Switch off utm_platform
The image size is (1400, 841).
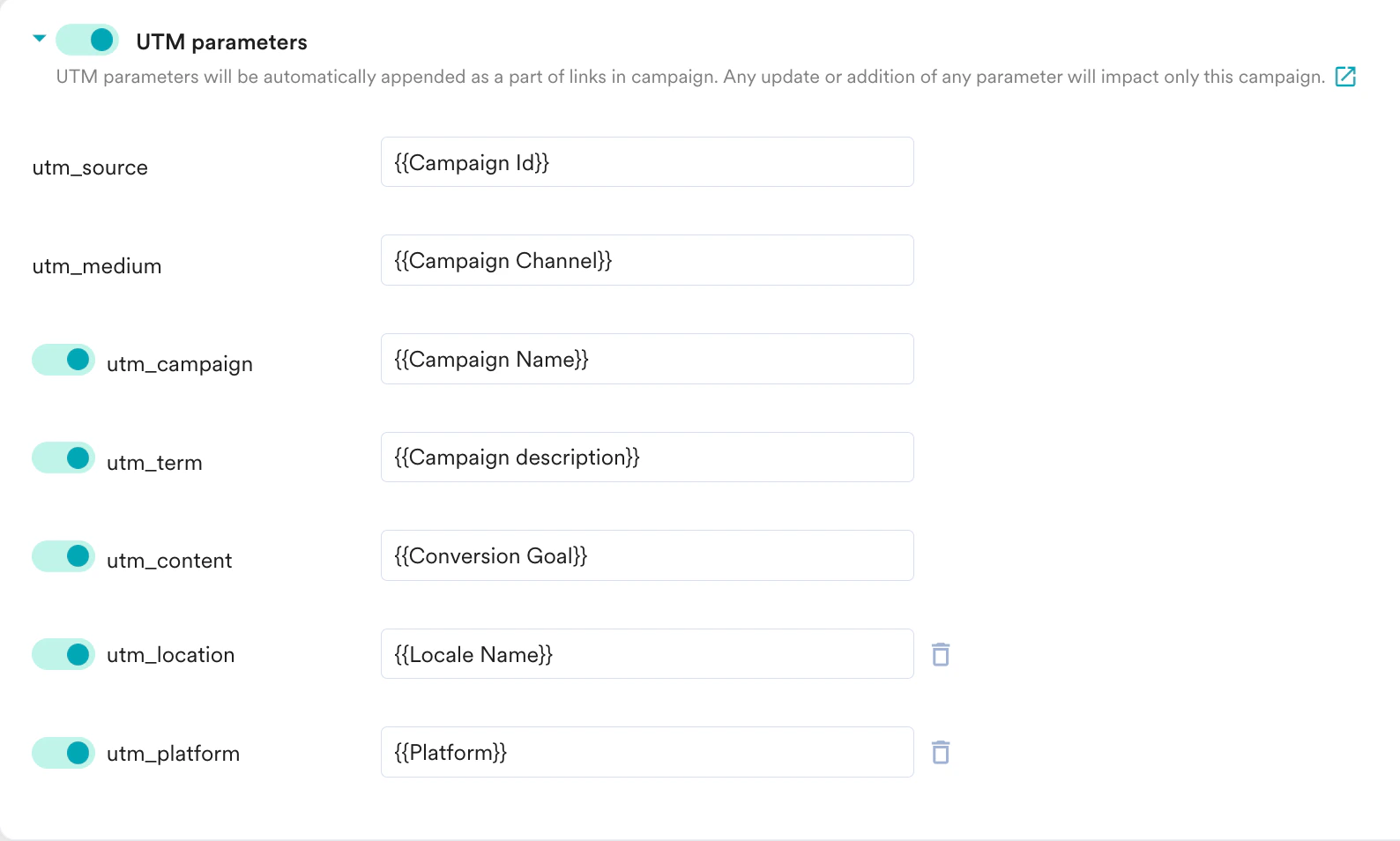click(63, 752)
